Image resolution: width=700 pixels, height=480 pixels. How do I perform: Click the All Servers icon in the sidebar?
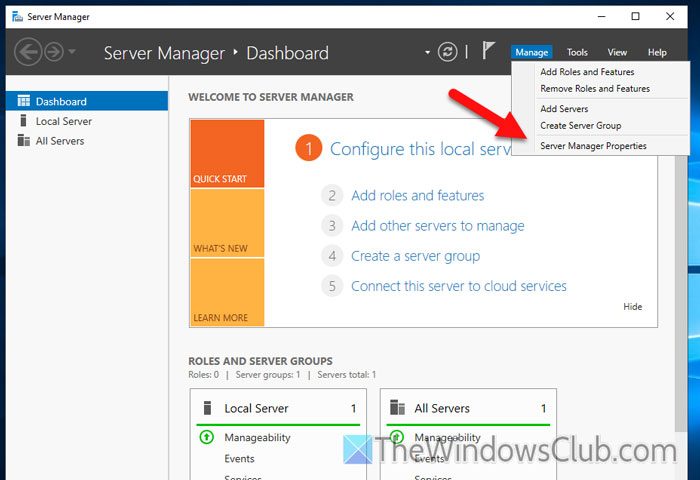24,140
